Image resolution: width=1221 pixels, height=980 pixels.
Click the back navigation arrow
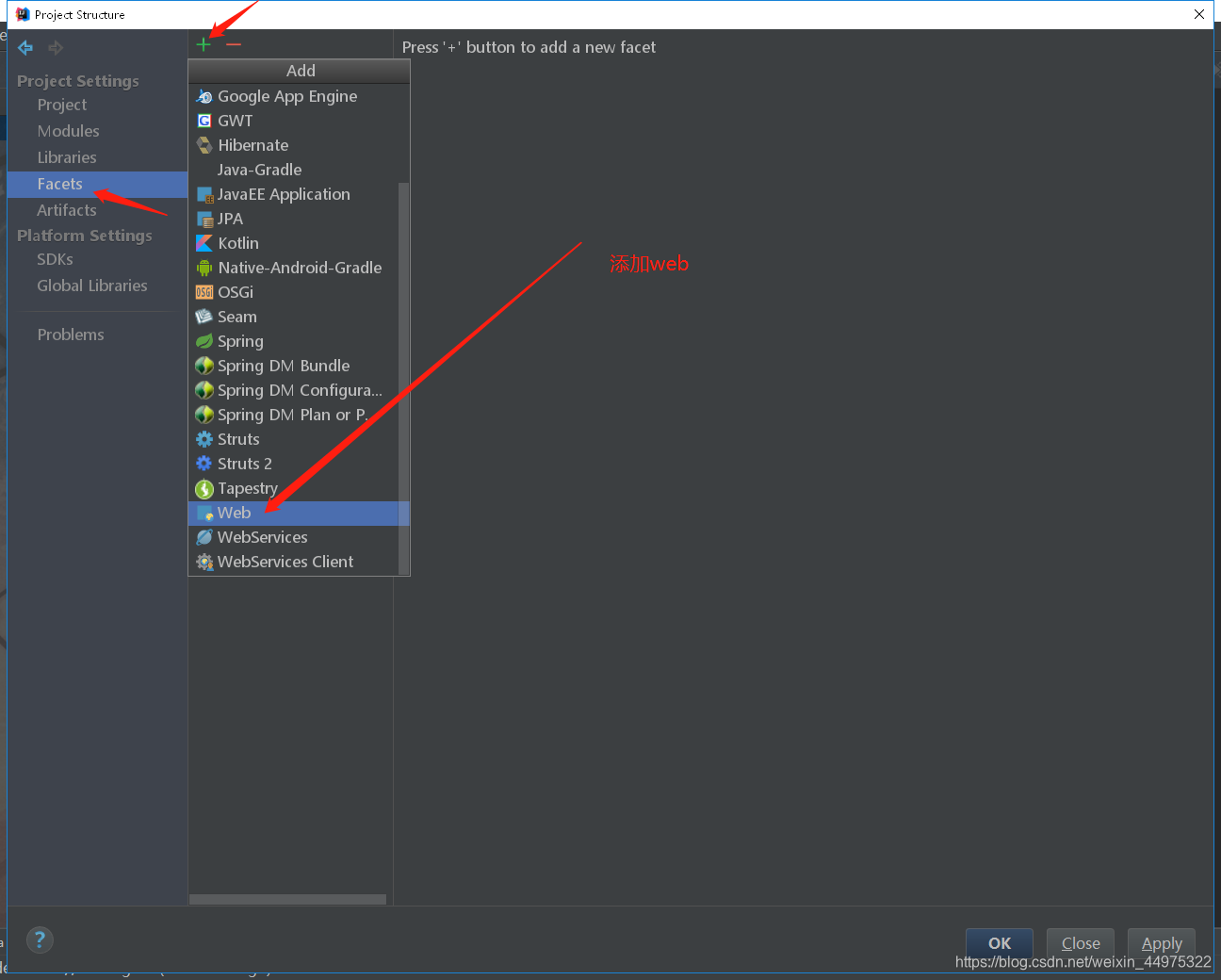tap(25, 47)
